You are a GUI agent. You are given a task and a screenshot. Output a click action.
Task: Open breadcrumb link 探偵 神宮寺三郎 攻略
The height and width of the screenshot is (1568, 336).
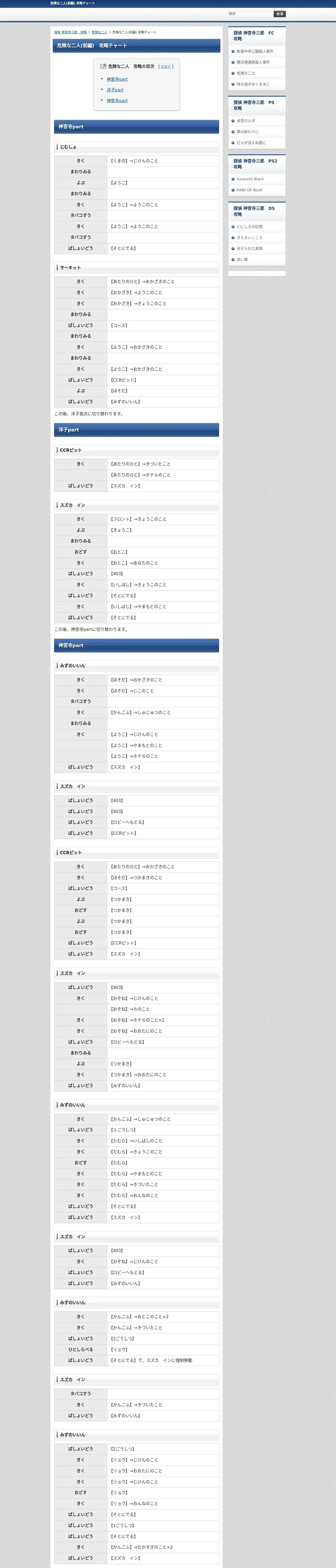pos(70,32)
